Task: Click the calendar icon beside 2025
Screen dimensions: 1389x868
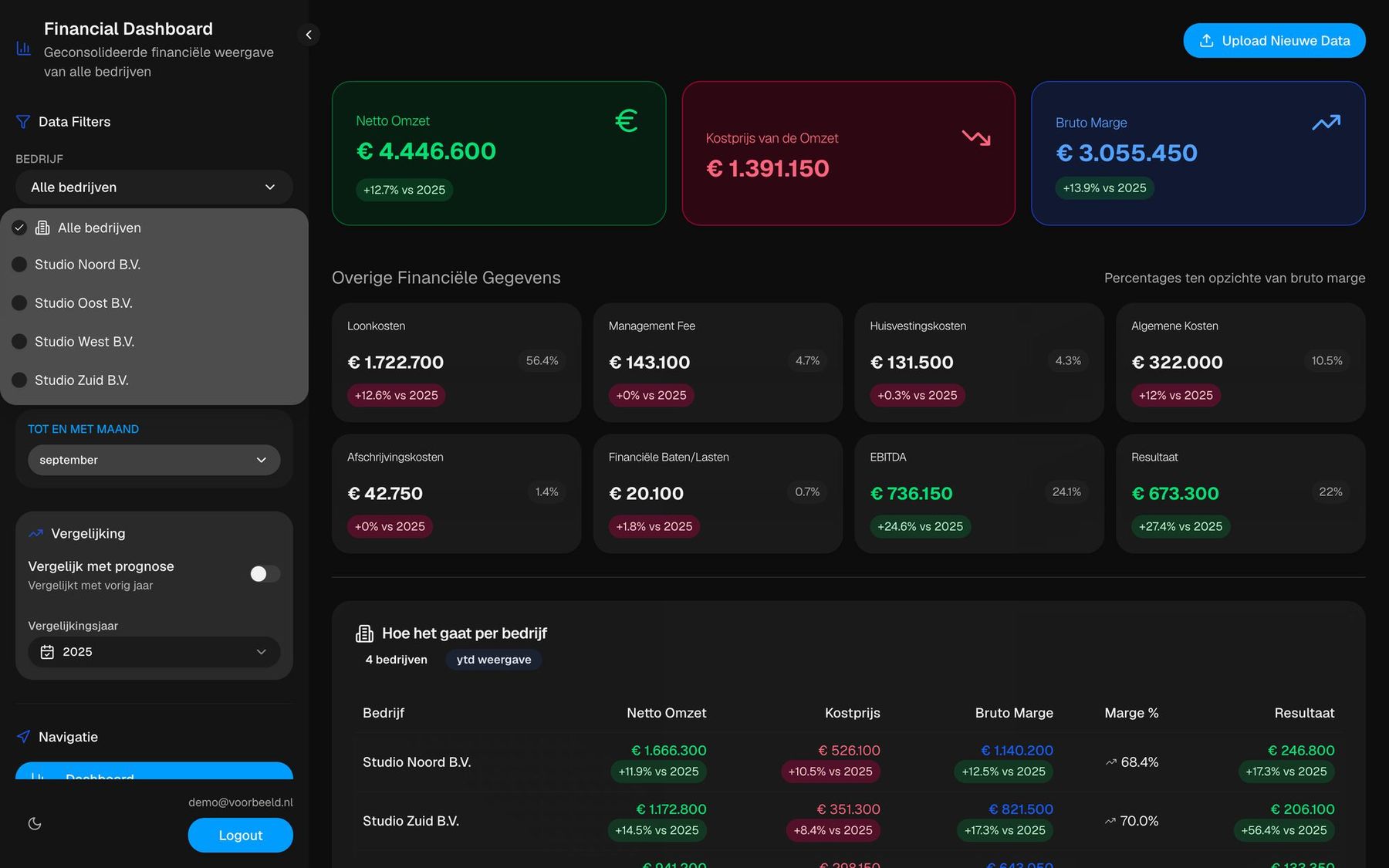Action: [47, 652]
